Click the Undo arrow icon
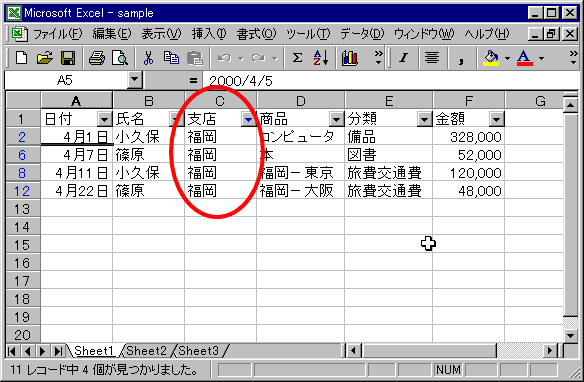The height and width of the screenshot is (382, 584). click(x=224, y=58)
